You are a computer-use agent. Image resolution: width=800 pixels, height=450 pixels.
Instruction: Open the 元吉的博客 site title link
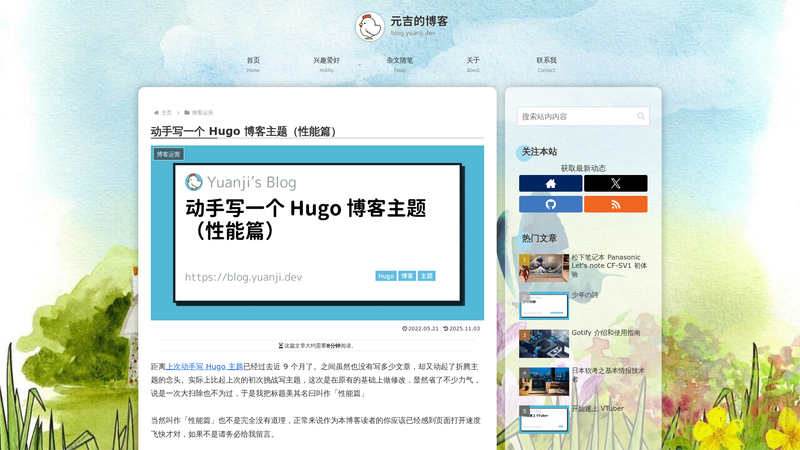(x=419, y=21)
